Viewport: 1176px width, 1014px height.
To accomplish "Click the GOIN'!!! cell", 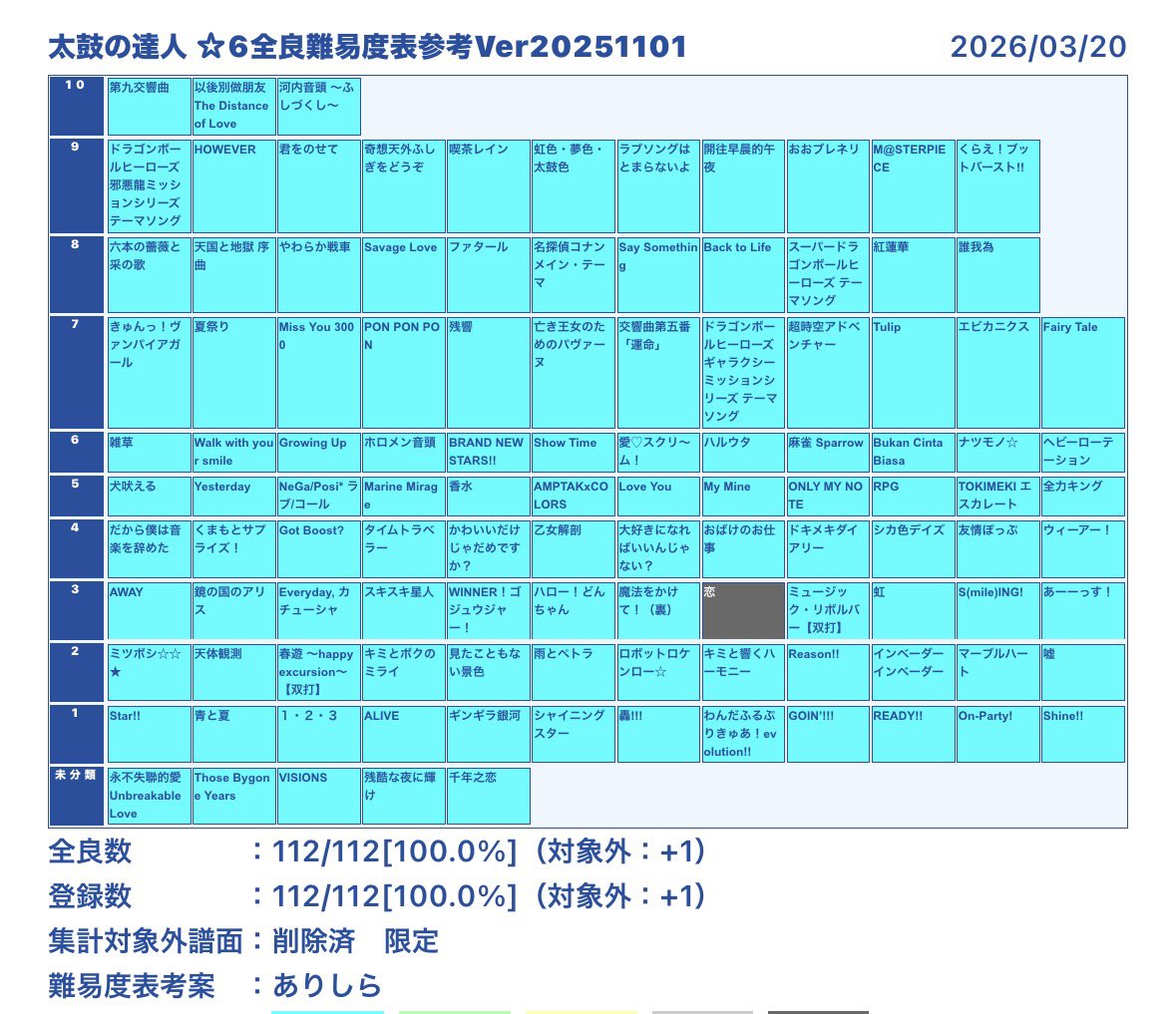I will (x=828, y=735).
